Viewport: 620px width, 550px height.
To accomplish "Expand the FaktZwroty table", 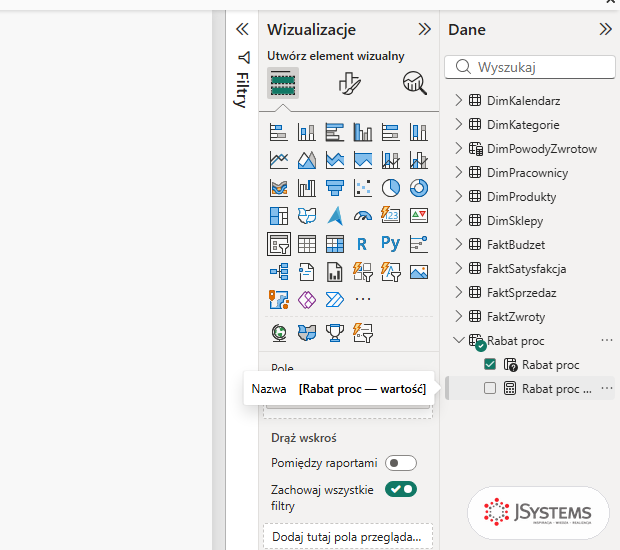I will (458, 316).
